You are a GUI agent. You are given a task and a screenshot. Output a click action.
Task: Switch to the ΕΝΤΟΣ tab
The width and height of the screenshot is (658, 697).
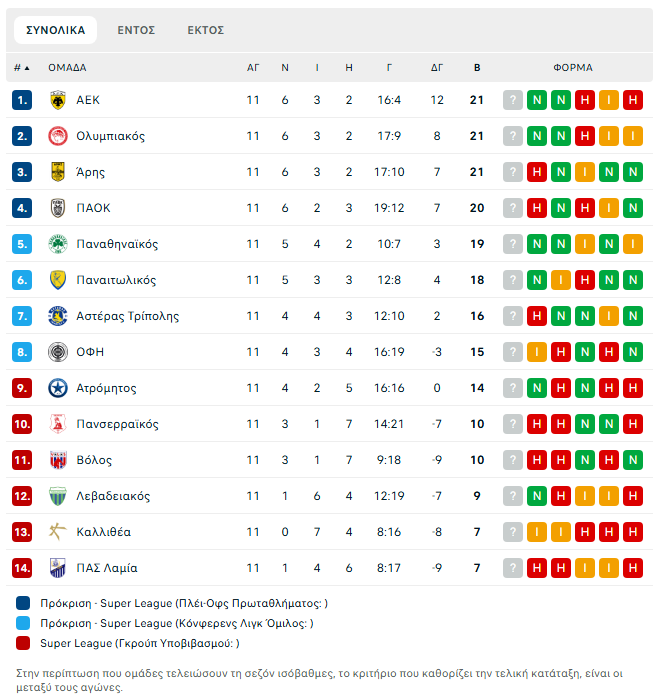(x=136, y=30)
